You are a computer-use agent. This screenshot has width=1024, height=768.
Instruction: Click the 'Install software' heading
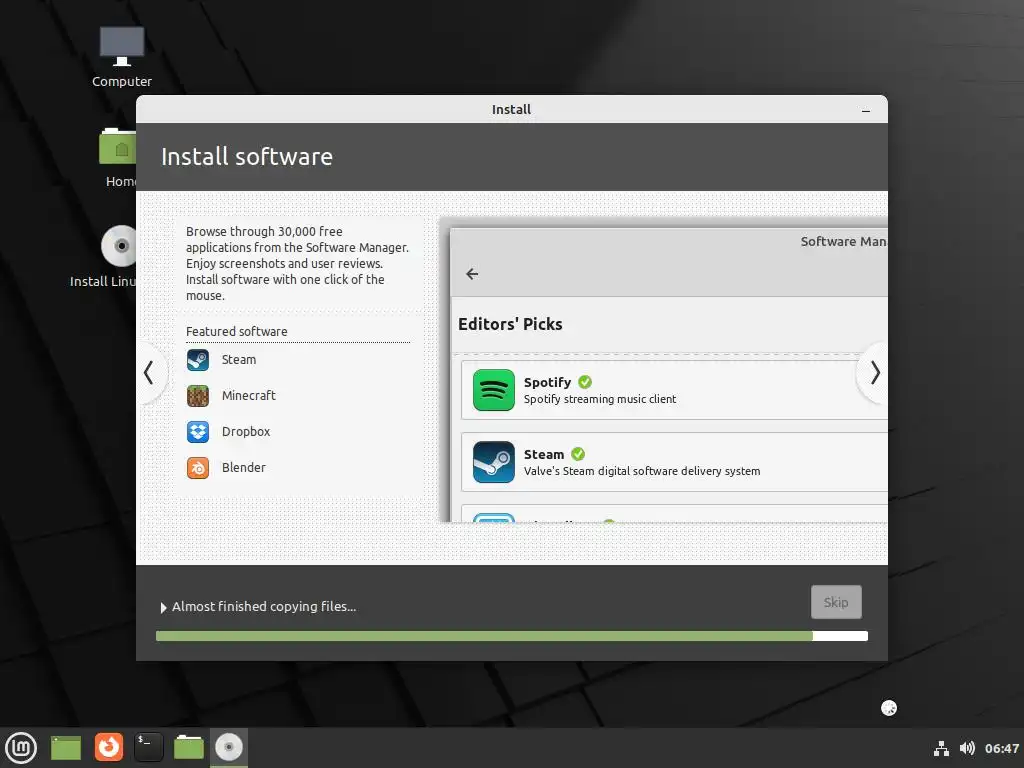coord(247,157)
